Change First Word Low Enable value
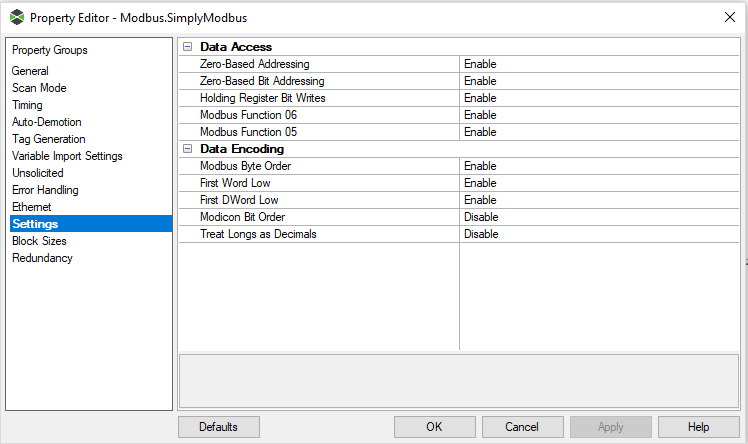 599,183
